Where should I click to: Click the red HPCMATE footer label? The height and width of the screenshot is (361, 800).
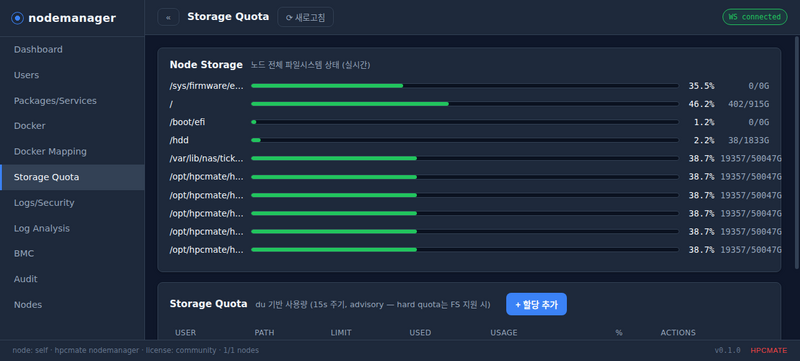769,350
